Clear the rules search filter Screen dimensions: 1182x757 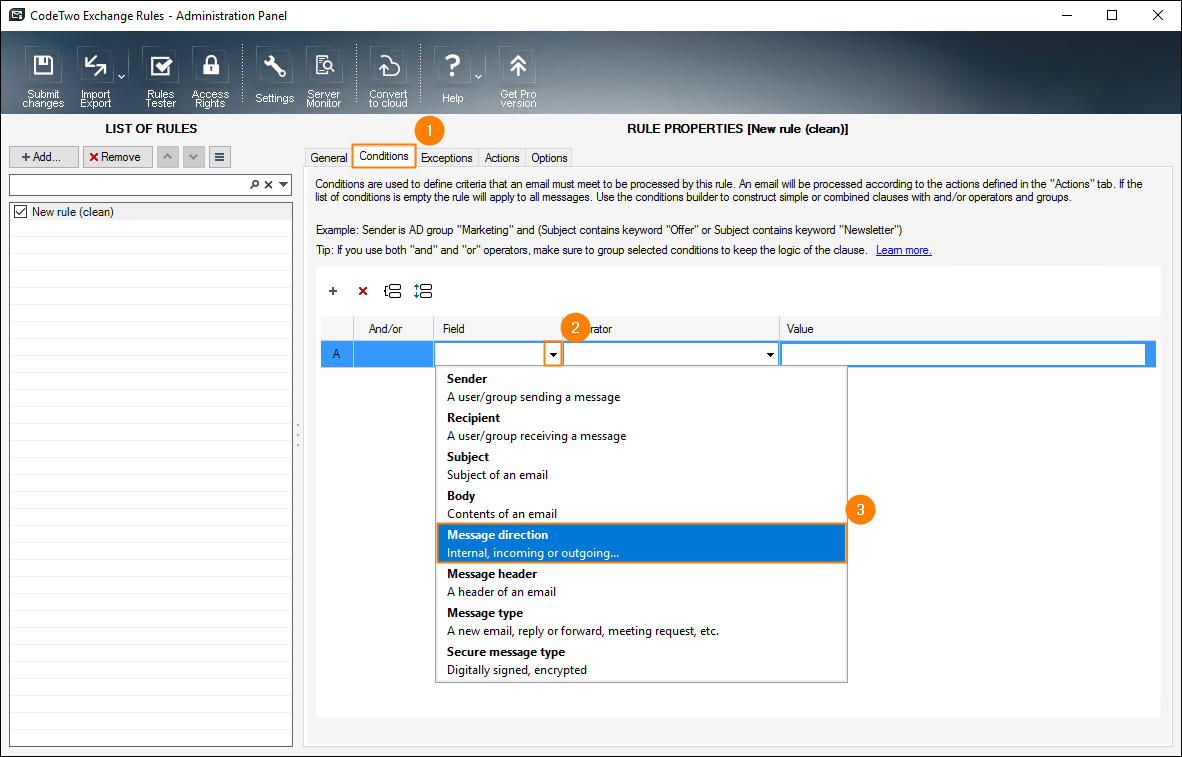click(x=268, y=185)
